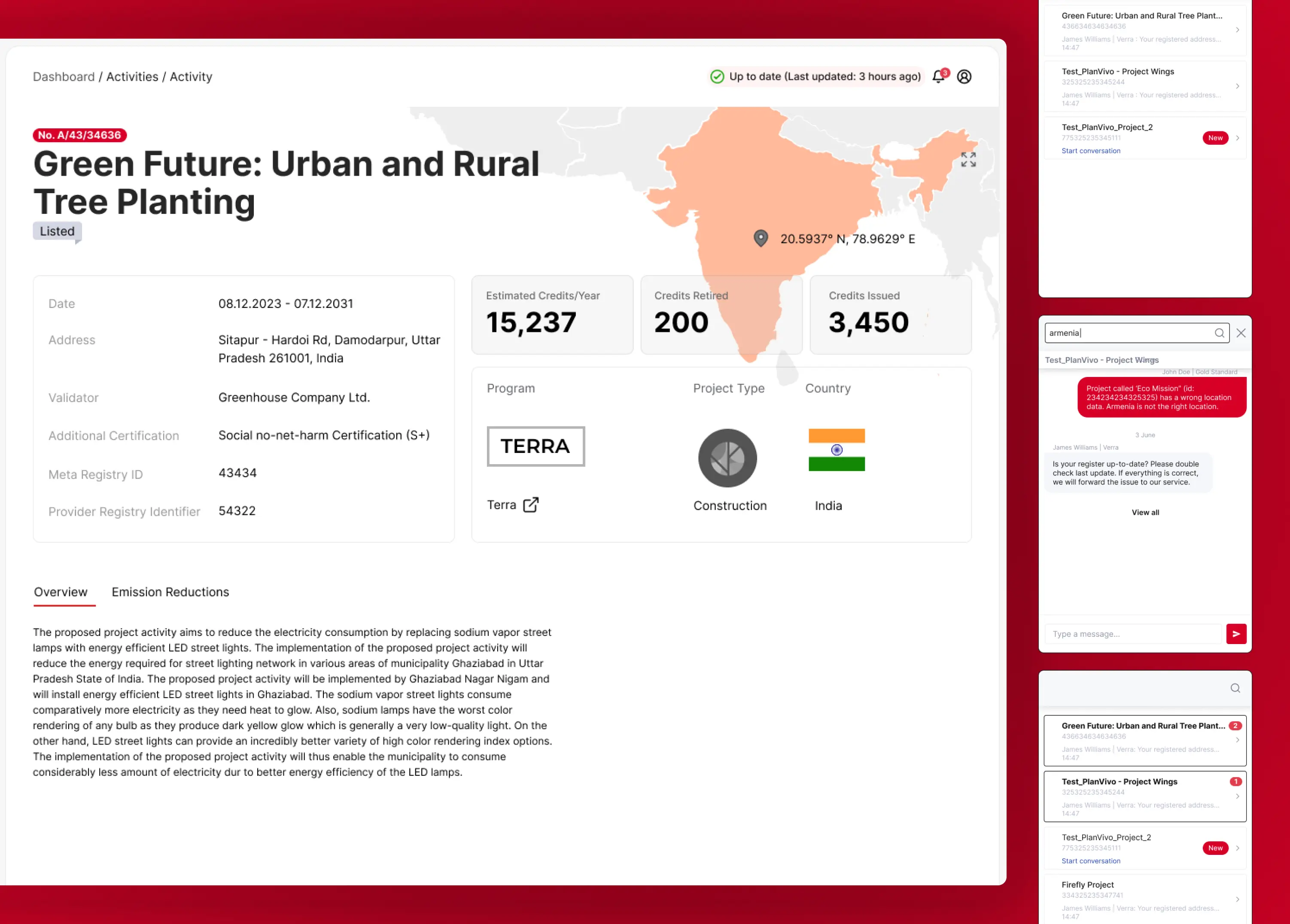Expand Firefly Project conversation chevron
The width and height of the screenshot is (1290, 924).
click(x=1237, y=900)
